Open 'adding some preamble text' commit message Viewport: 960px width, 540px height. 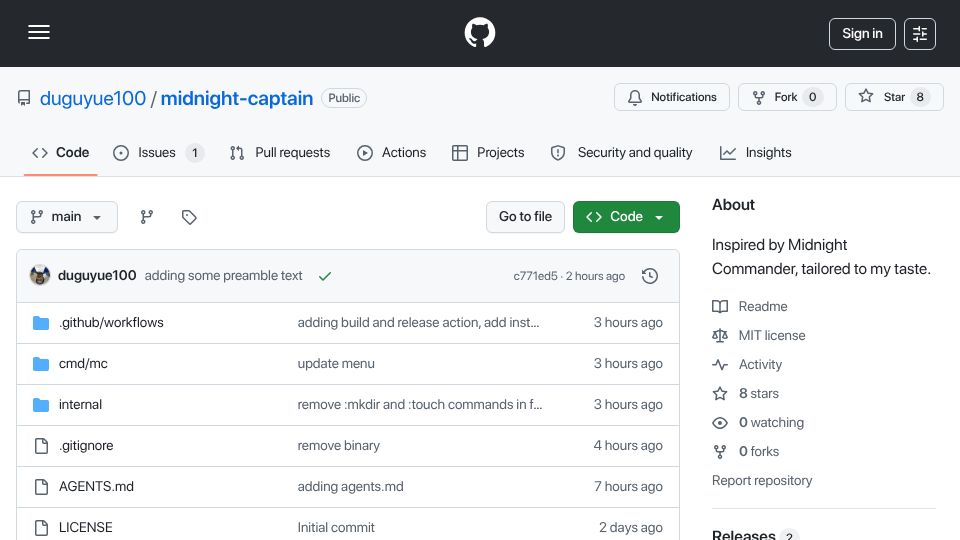point(223,276)
